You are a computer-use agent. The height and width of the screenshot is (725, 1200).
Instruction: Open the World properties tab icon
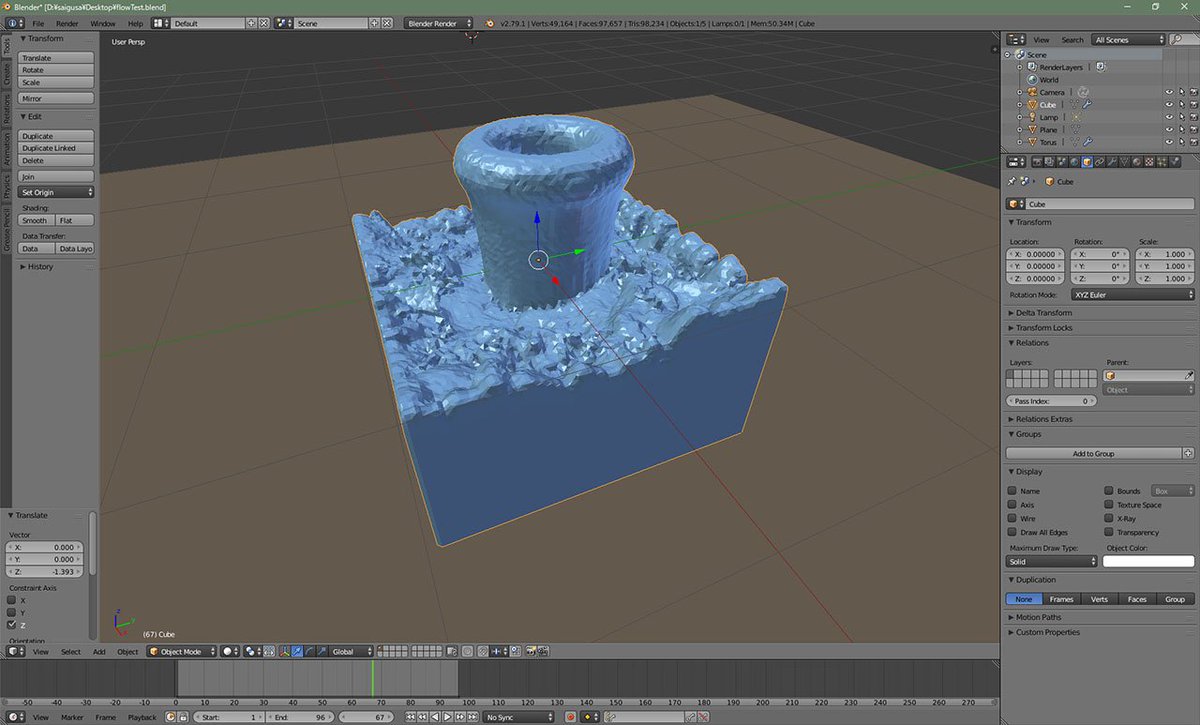[1073, 161]
